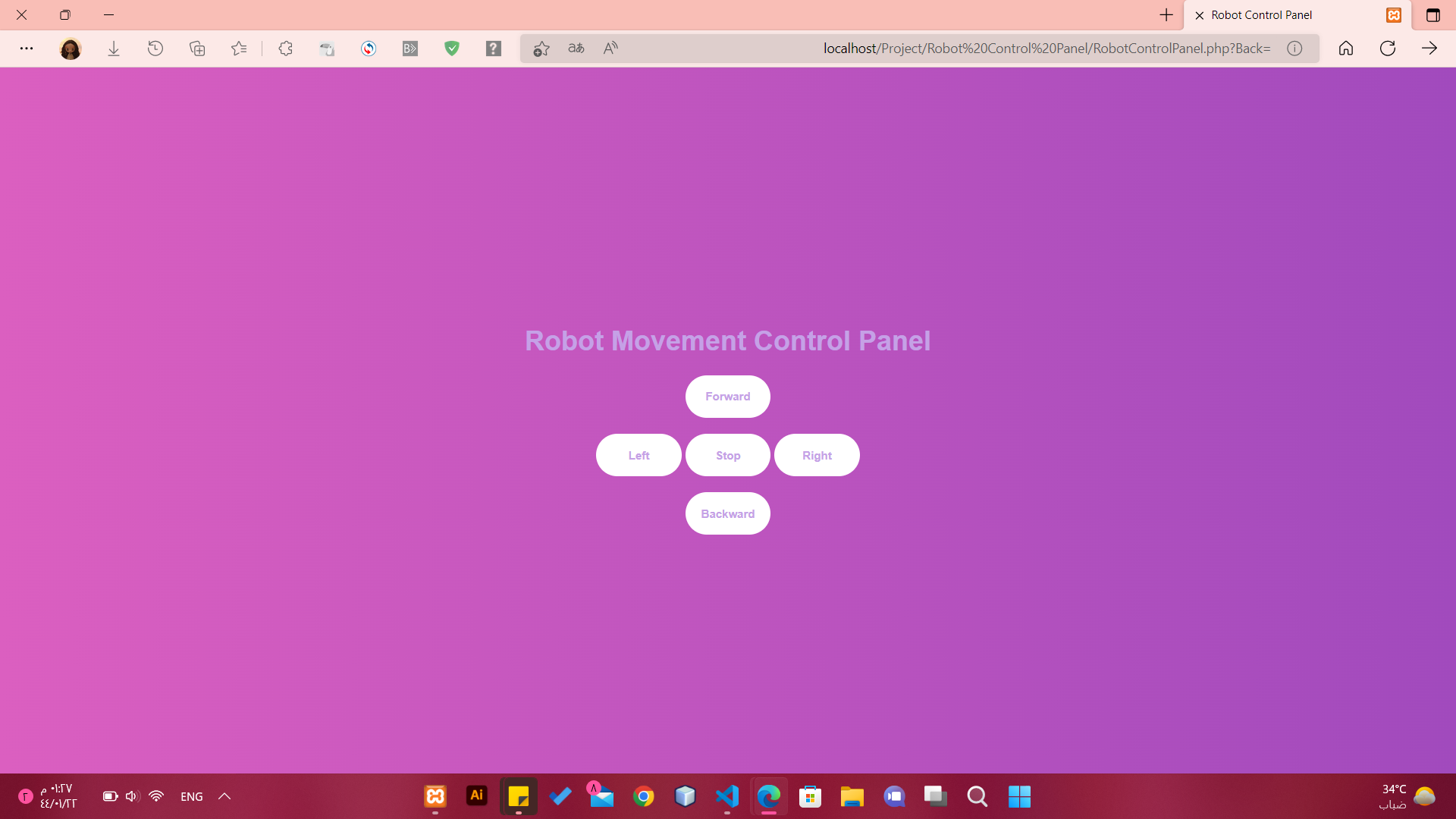
Task: Open Visual Studio Code from the taskbar
Action: tap(726, 796)
